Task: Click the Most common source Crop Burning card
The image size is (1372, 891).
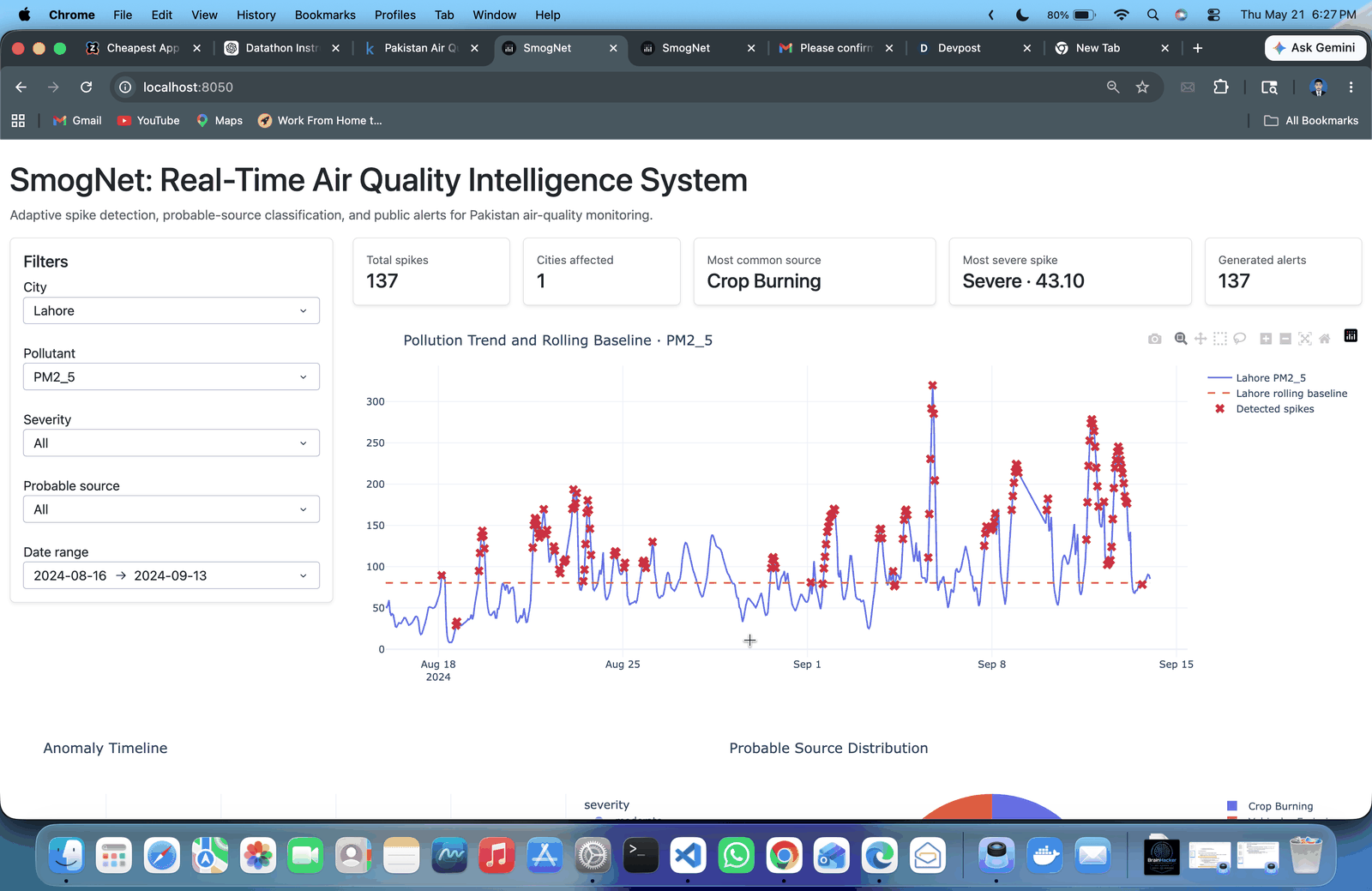Action: pos(815,272)
